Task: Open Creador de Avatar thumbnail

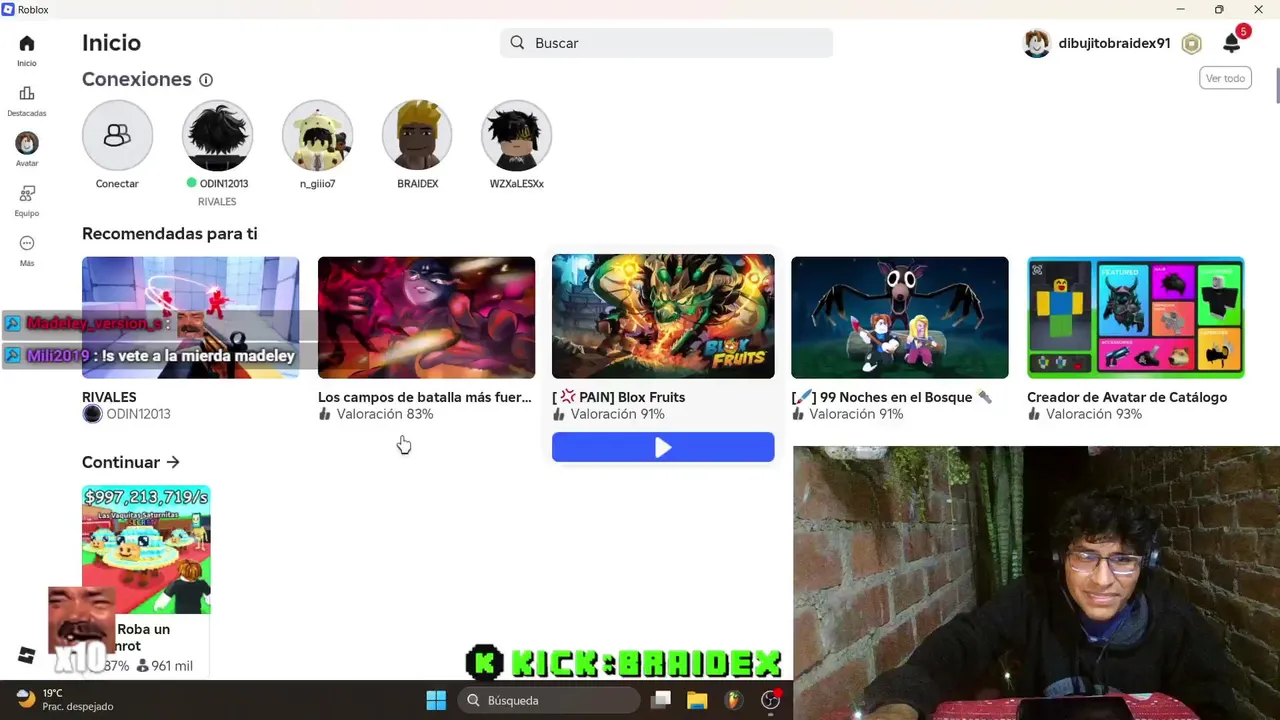Action: pos(1135,317)
